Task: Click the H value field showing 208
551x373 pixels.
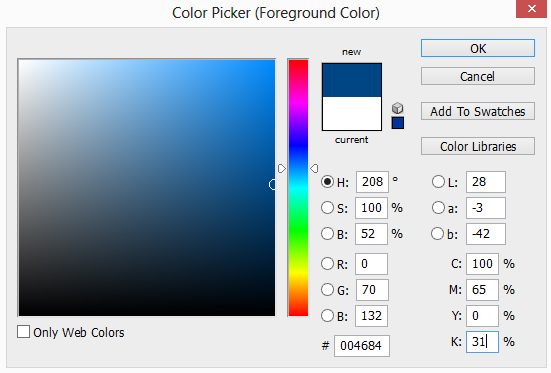Action: pyautogui.click(x=372, y=182)
